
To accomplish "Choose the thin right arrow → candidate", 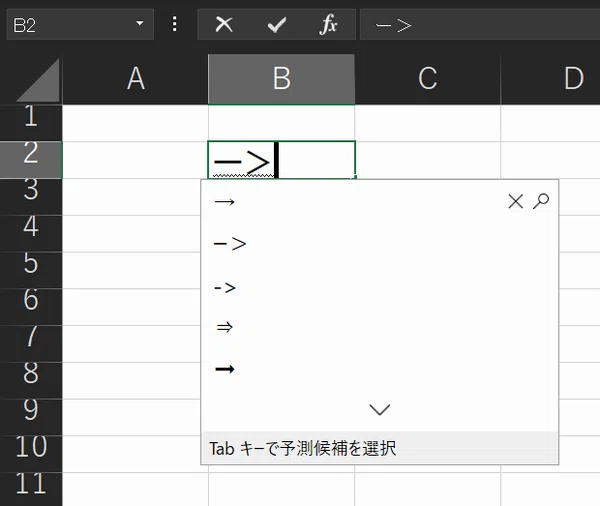I will tap(225, 201).
